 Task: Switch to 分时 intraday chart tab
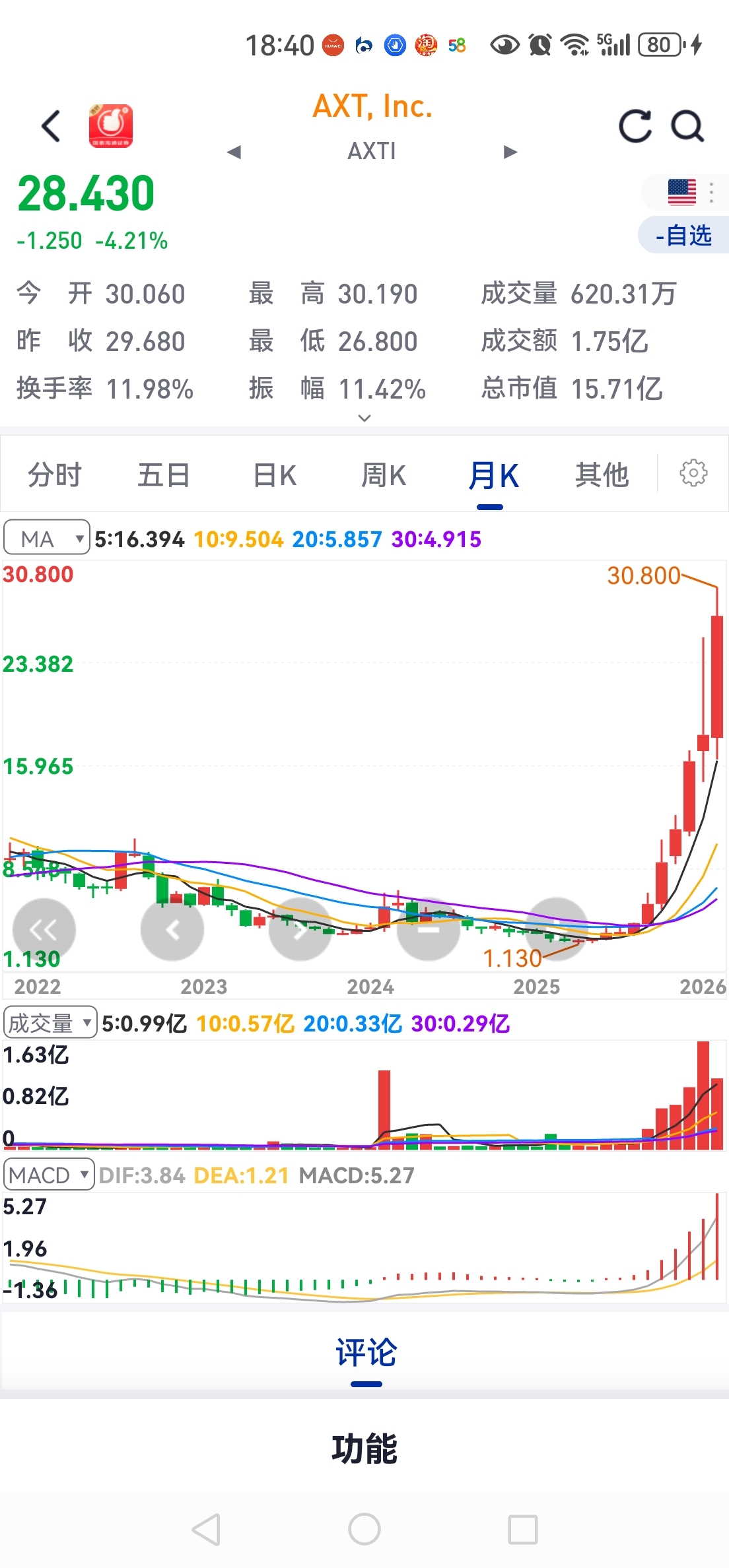pyautogui.click(x=55, y=475)
